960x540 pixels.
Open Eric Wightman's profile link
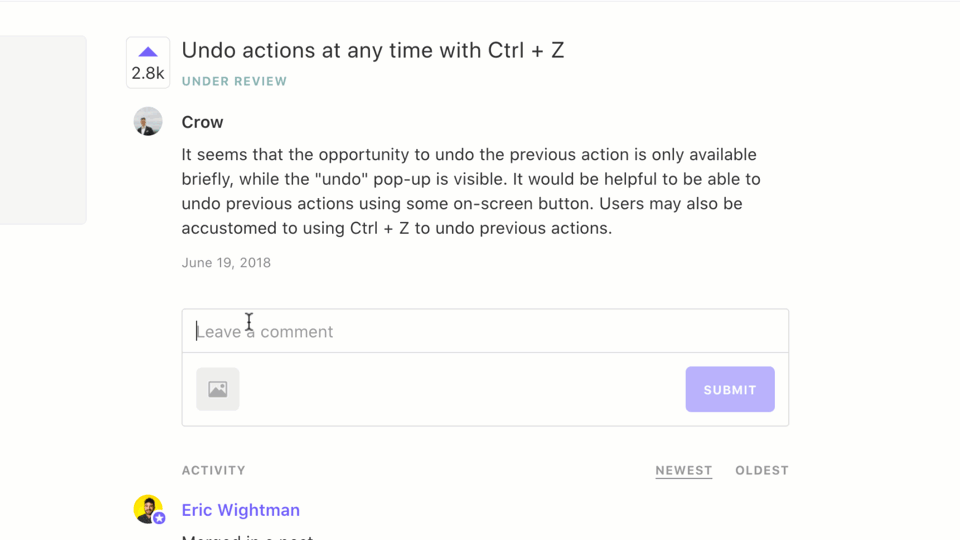(x=241, y=510)
